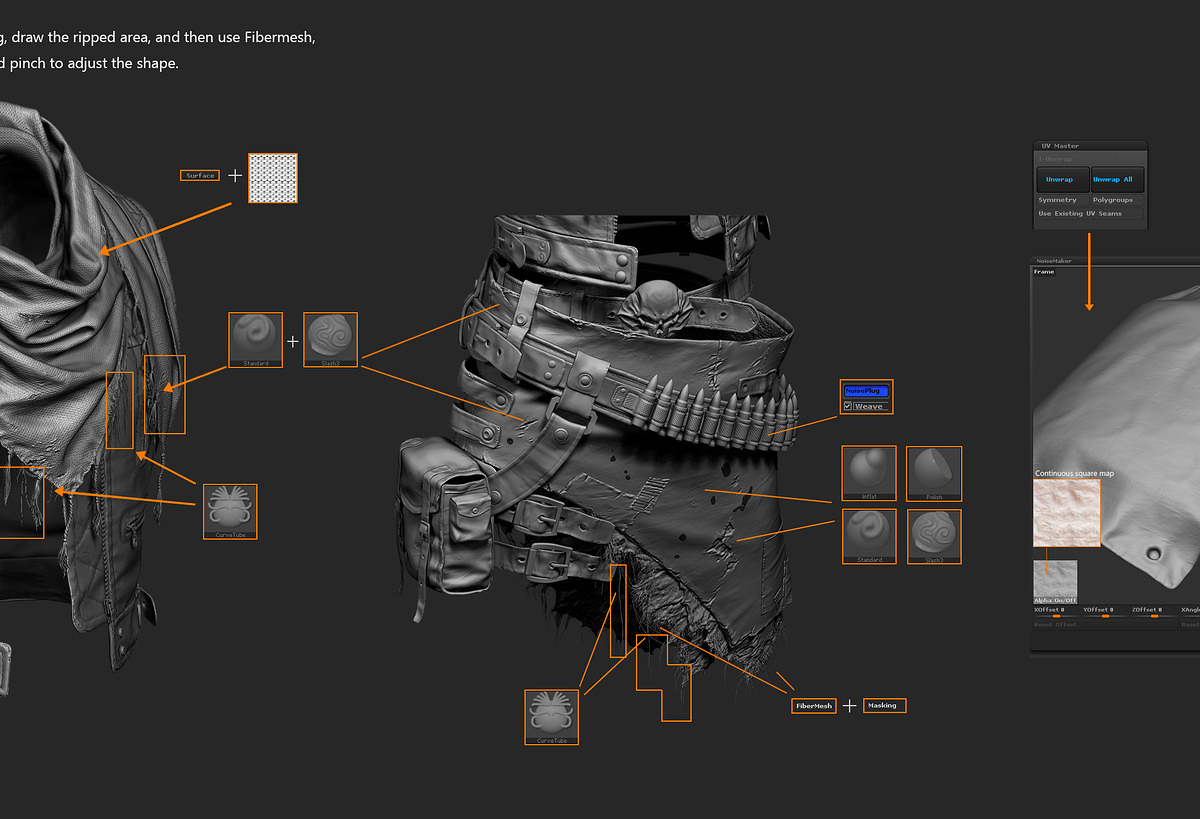Pick the Standard brush under Inflat
This screenshot has width=1200, height=819.
869,537
